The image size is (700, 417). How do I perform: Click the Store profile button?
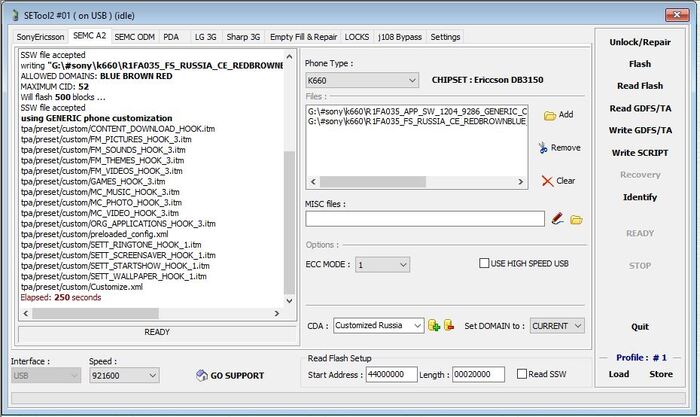coord(661,374)
